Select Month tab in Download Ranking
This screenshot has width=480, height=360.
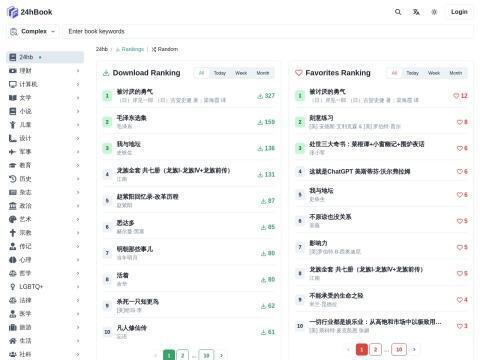(x=263, y=73)
